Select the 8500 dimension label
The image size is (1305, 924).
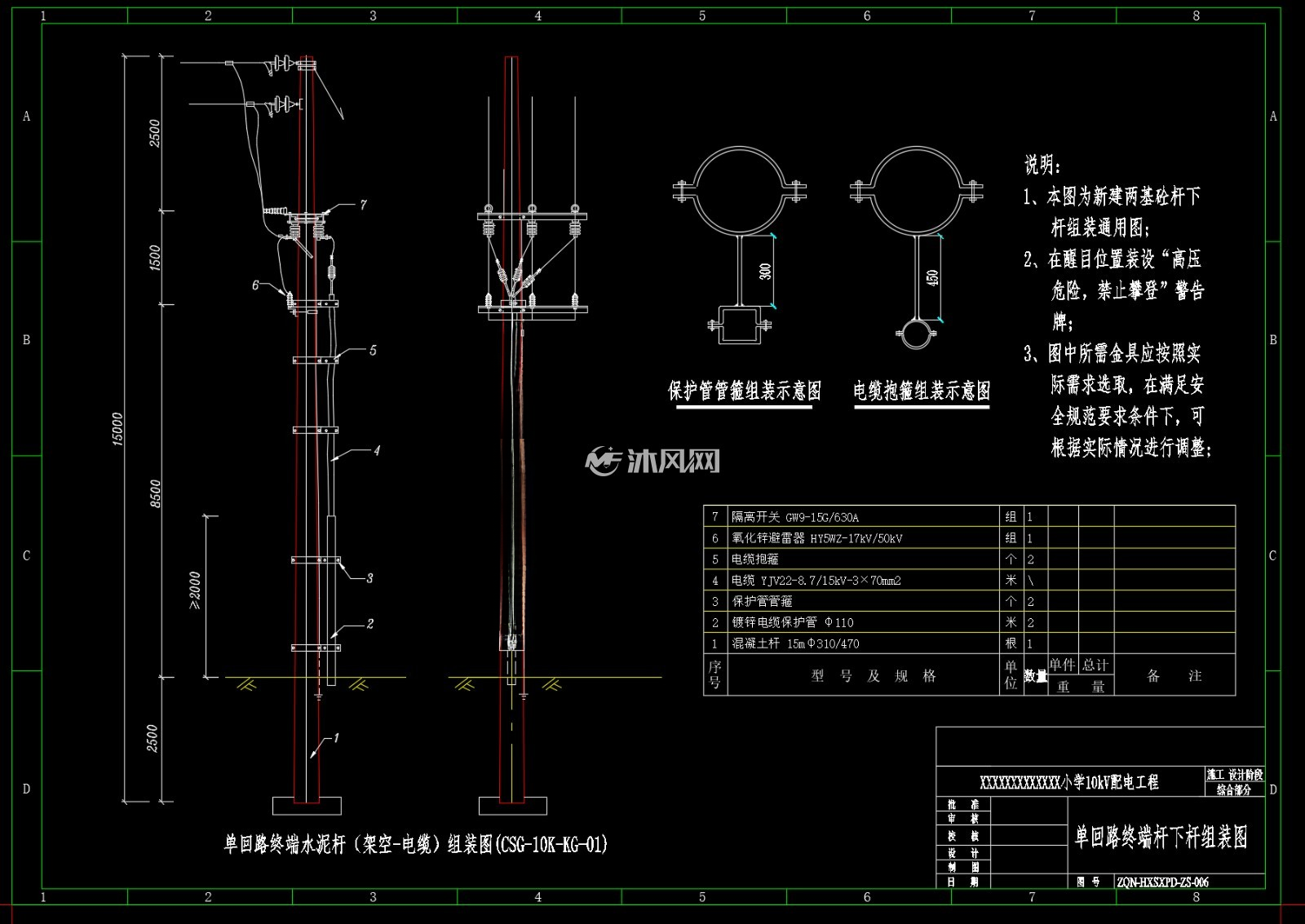pos(156,493)
